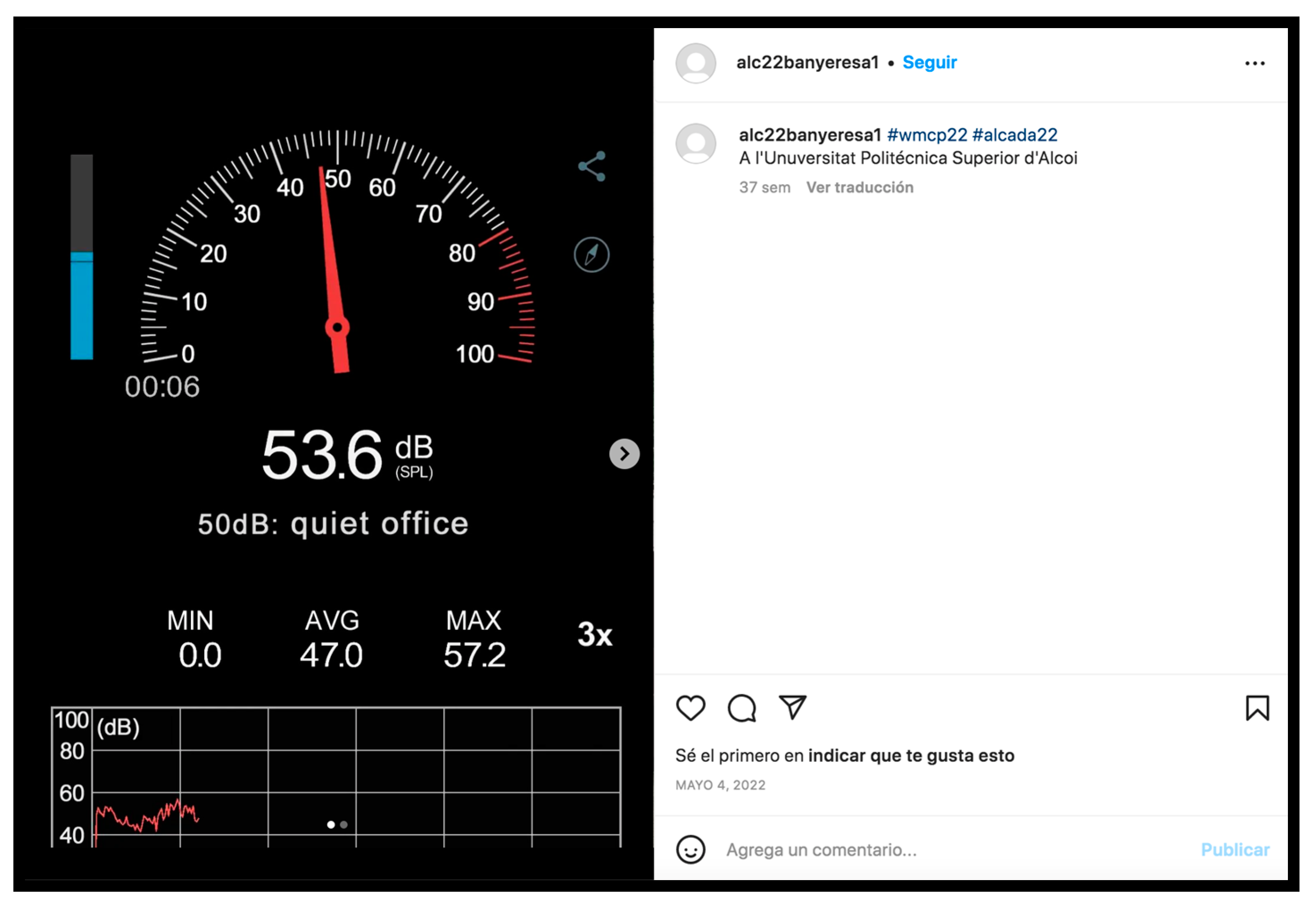
Task: Click the compass icon on sound meter
Action: click(592, 255)
